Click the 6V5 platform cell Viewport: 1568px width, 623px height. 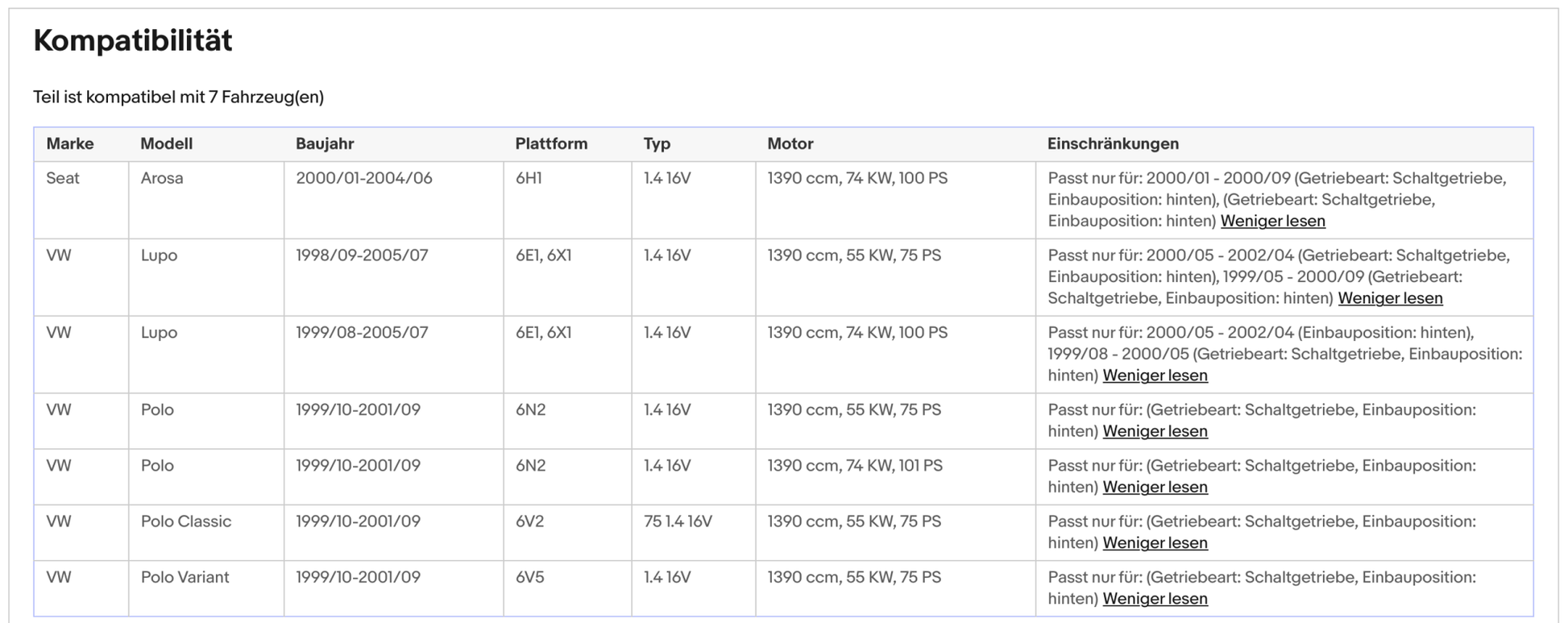pos(530,577)
